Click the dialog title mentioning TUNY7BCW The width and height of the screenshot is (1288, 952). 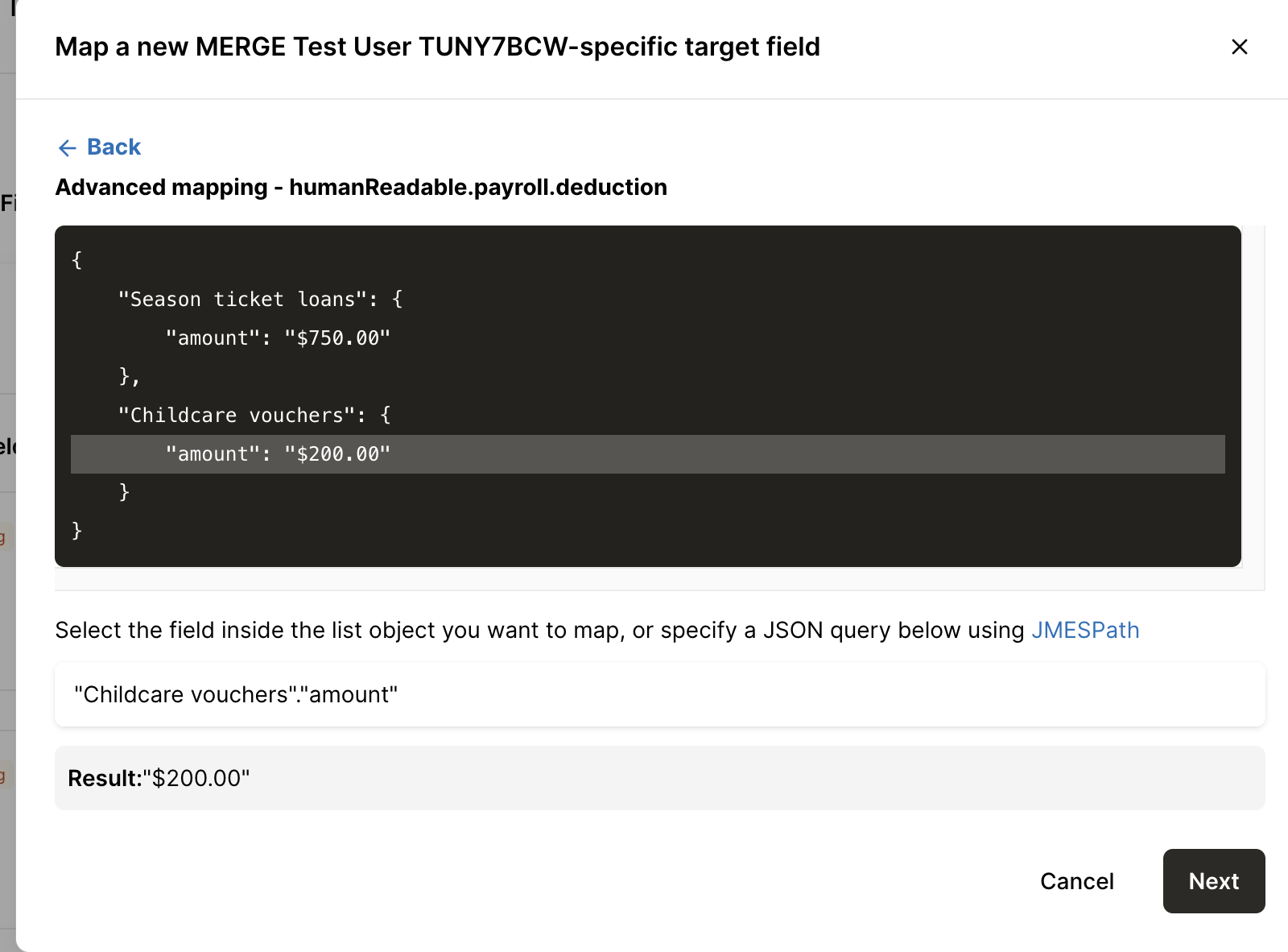click(x=437, y=47)
